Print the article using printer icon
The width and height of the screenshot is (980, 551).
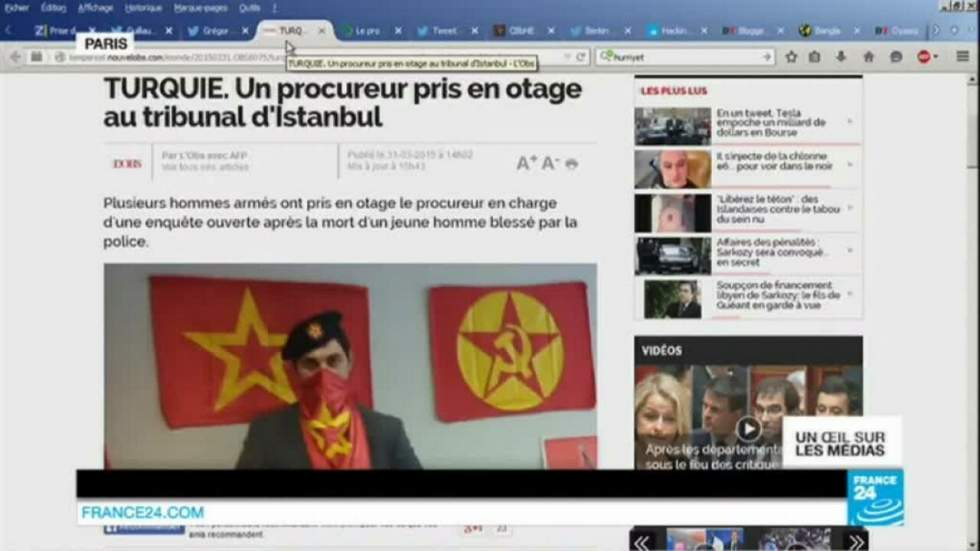(572, 164)
